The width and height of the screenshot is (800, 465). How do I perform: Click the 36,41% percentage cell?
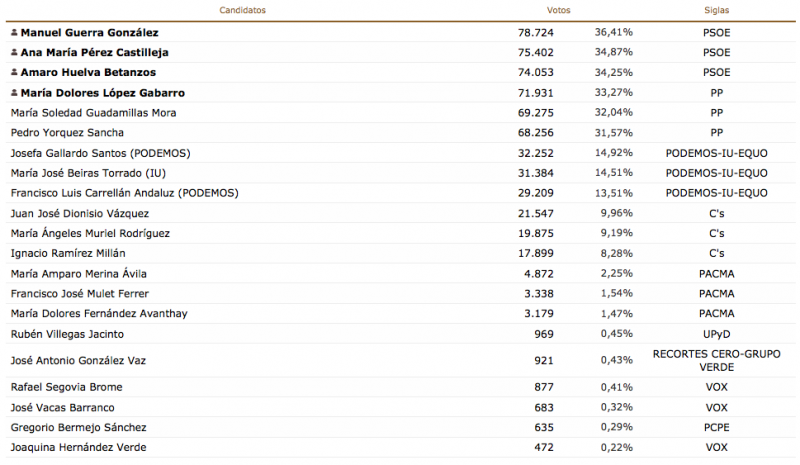click(613, 33)
